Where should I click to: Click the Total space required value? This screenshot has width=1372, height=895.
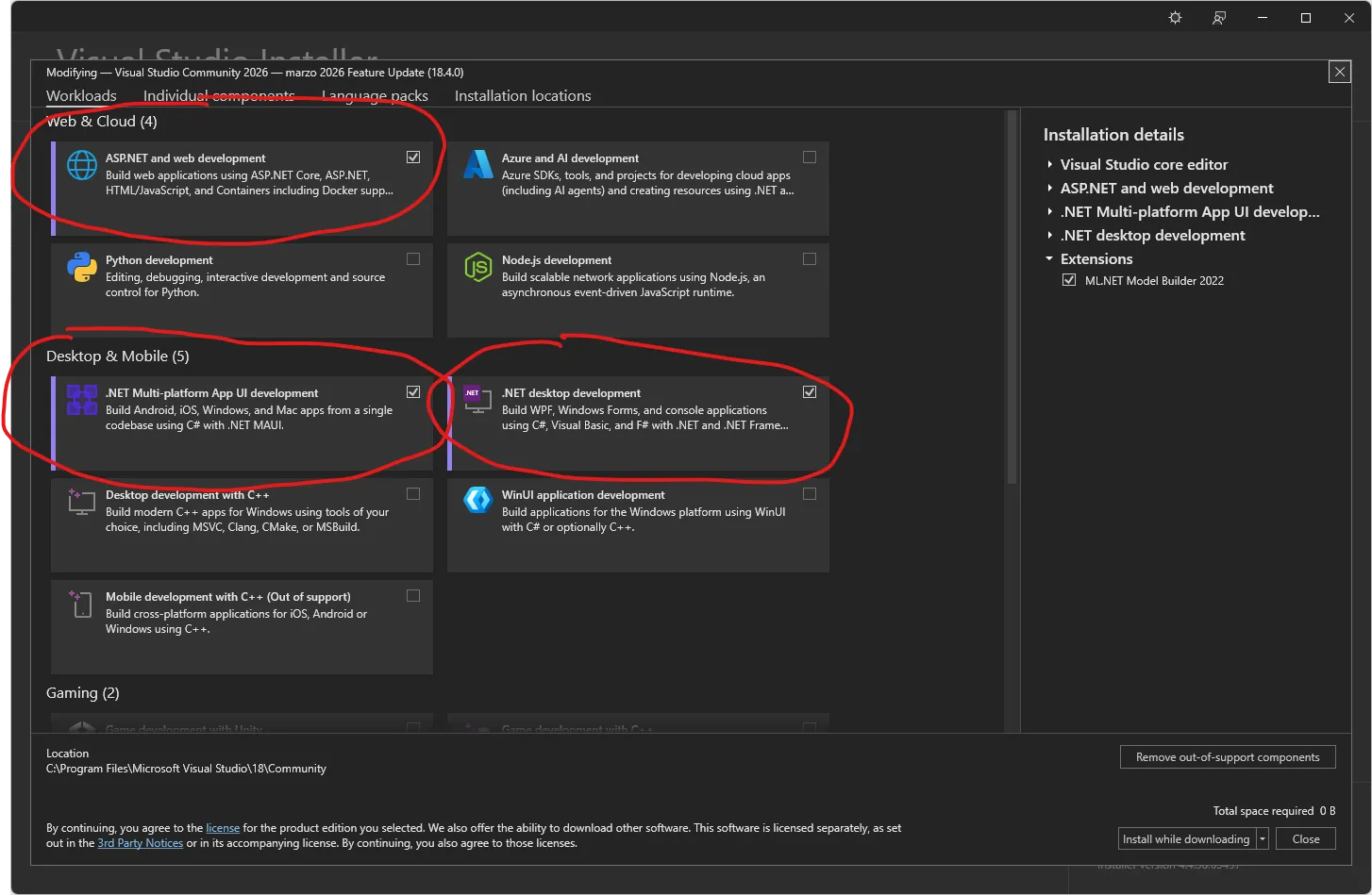[1328, 811]
